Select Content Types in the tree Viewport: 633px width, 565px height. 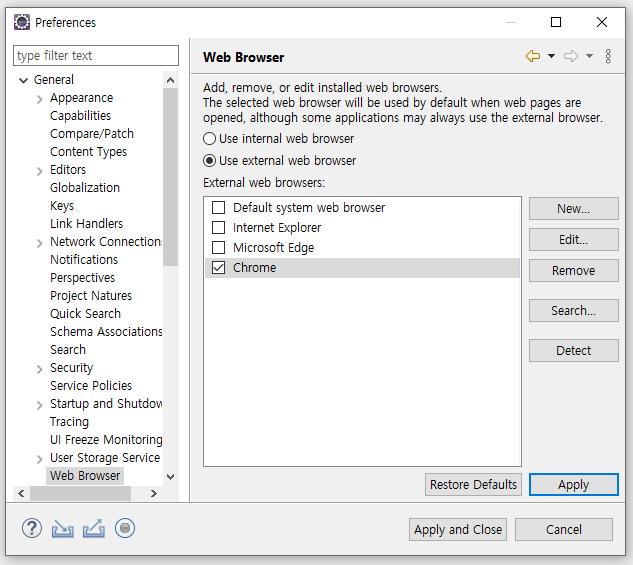88,152
